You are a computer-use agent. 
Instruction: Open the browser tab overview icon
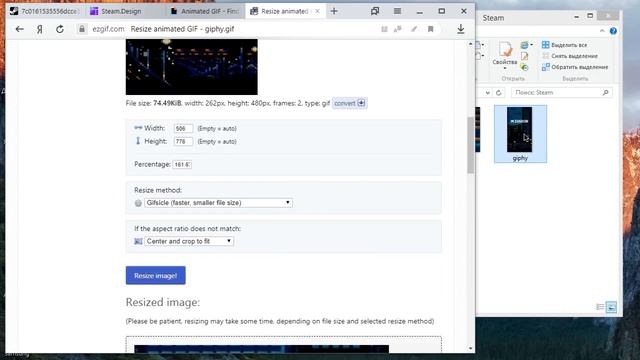click(375, 11)
